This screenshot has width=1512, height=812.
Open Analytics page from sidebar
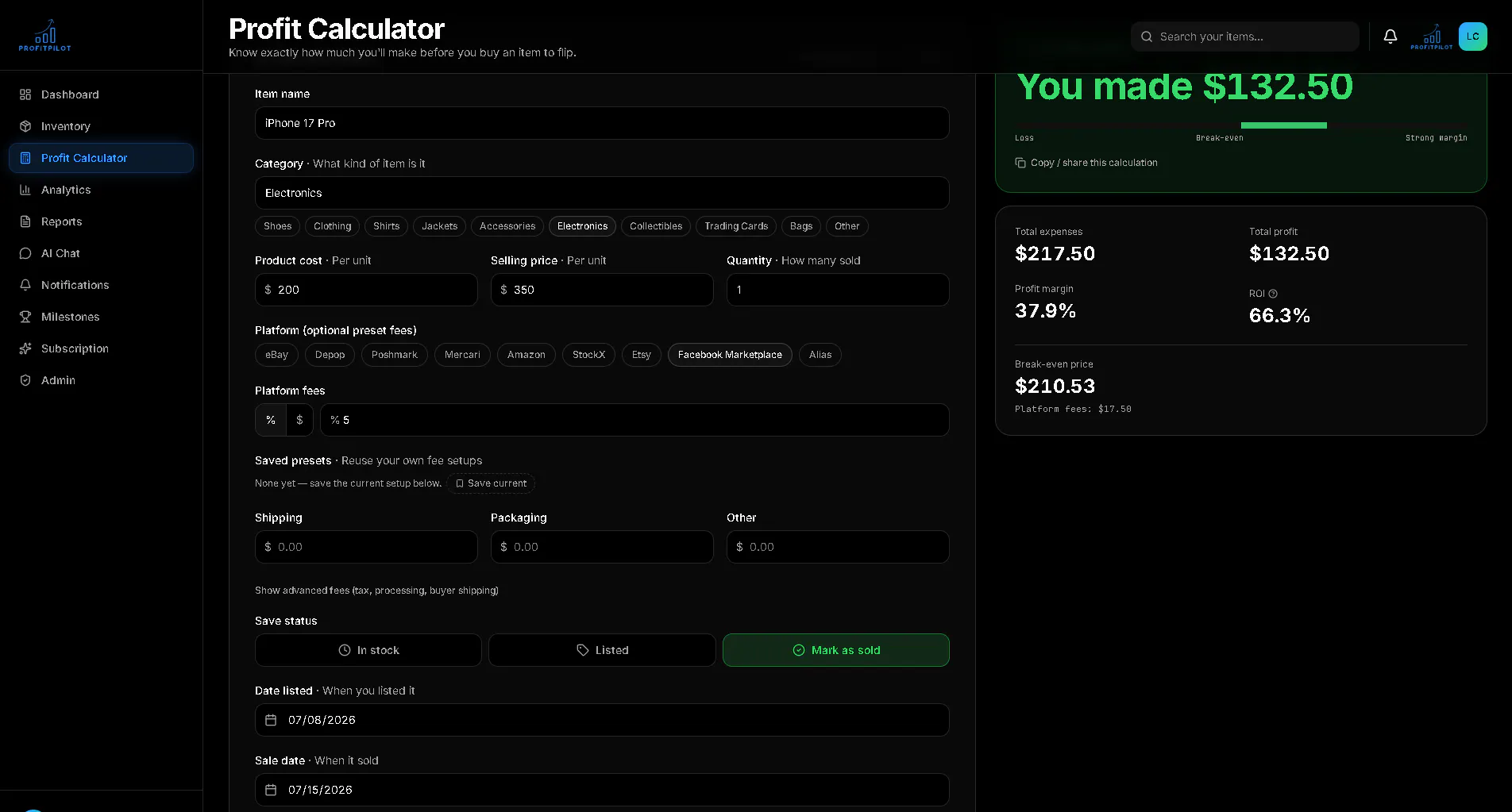[x=101, y=190]
